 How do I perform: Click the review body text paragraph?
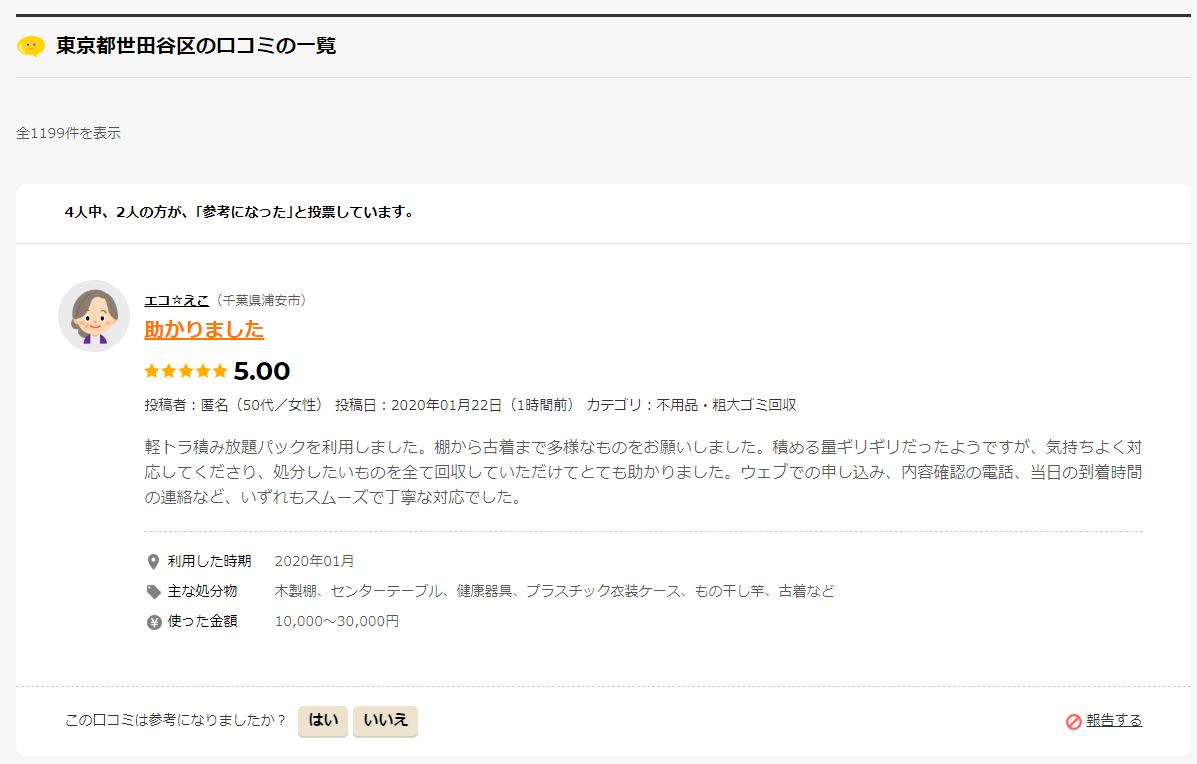(x=643, y=472)
